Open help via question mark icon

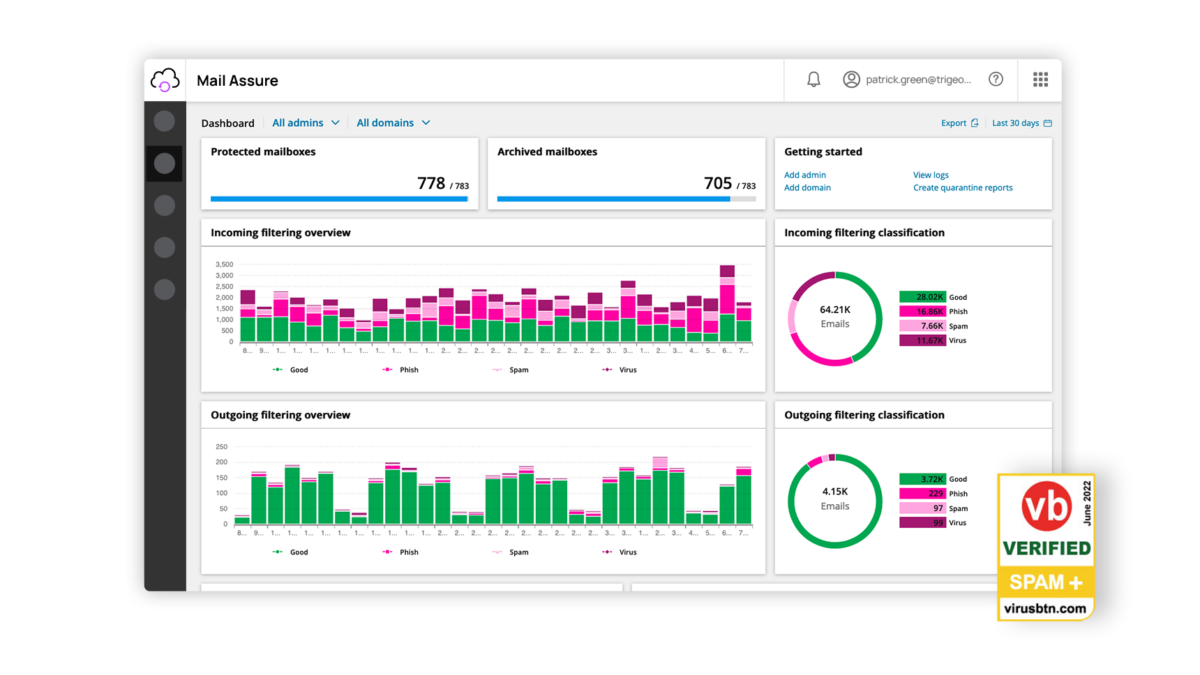(x=995, y=80)
